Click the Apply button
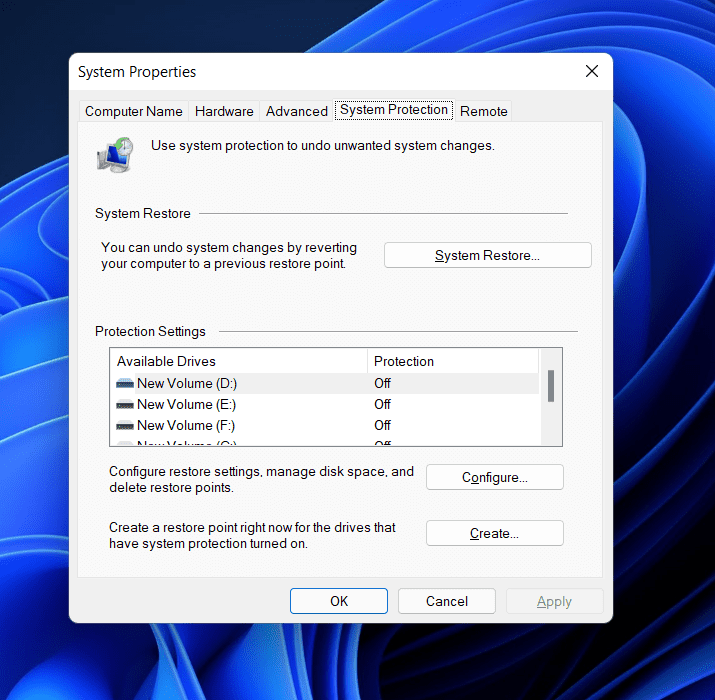 click(x=554, y=601)
